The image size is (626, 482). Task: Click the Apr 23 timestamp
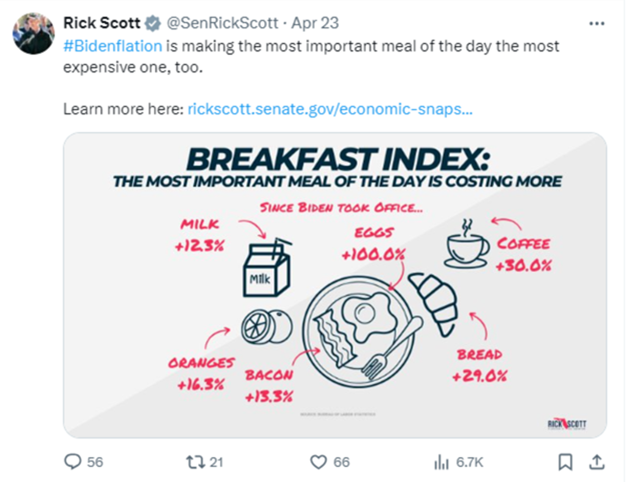315,23
